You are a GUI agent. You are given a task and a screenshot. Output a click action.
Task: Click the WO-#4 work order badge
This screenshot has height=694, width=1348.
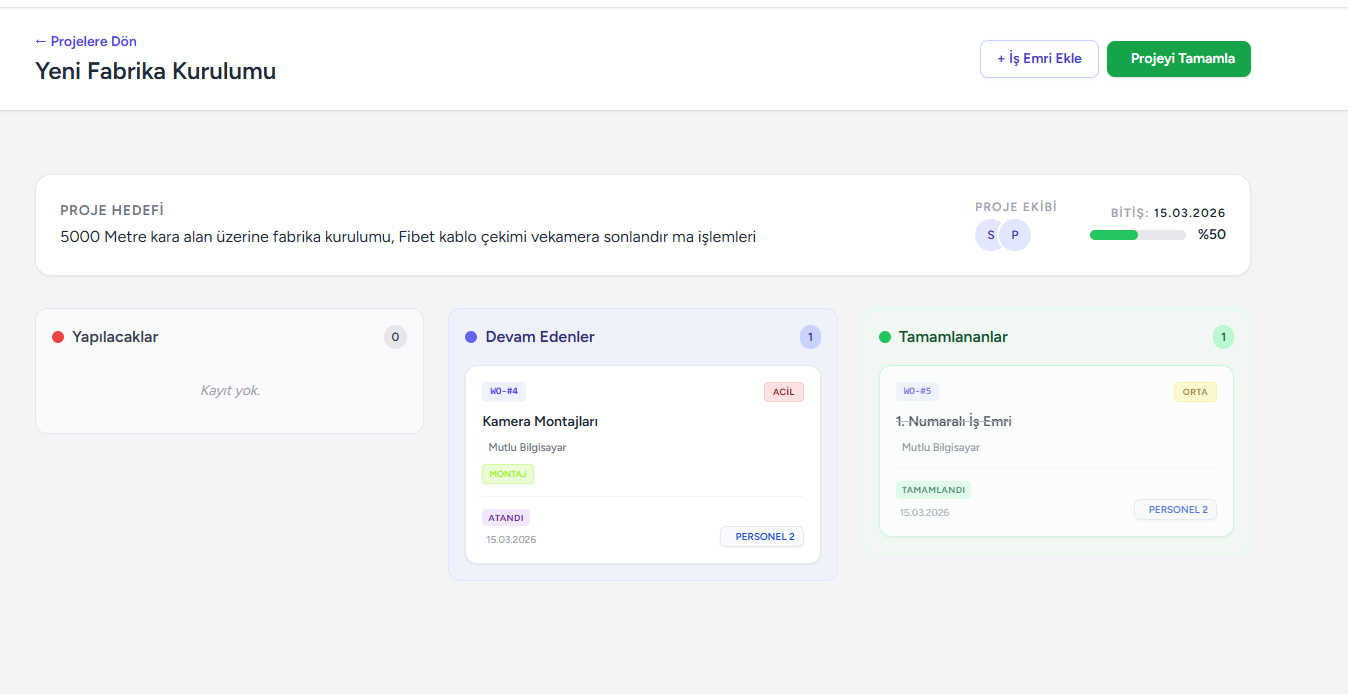pos(504,391)
